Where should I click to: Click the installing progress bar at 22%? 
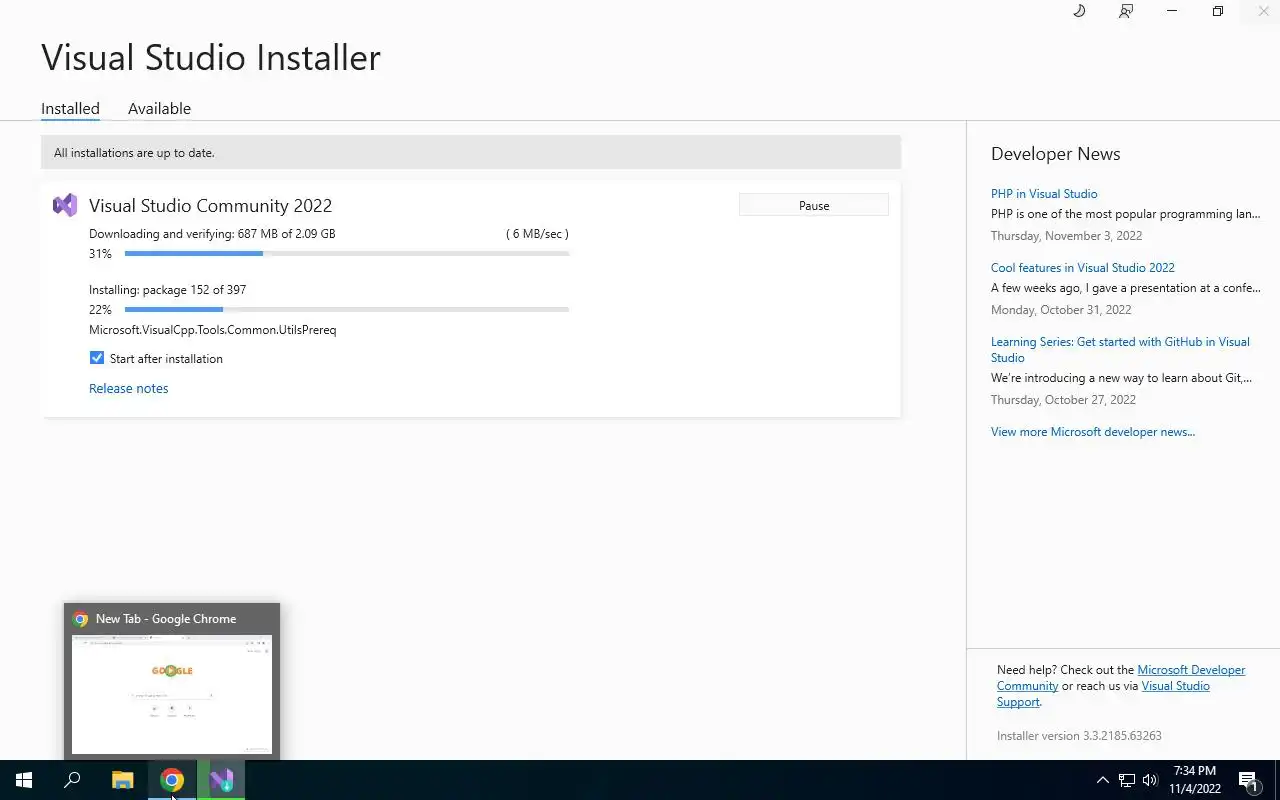(346, 310)
